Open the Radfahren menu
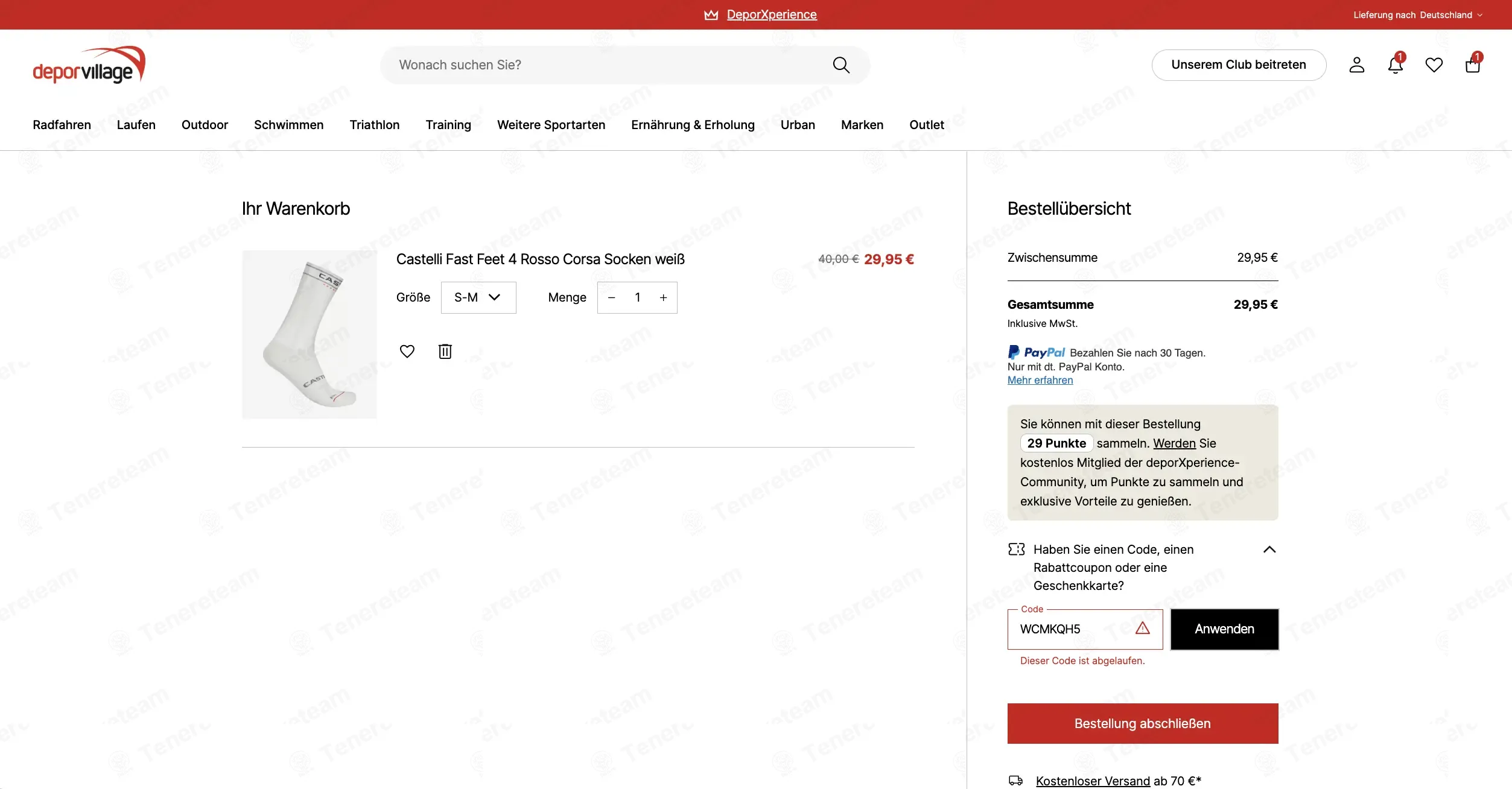The image size is (1512, 789). tap(62, 125)
